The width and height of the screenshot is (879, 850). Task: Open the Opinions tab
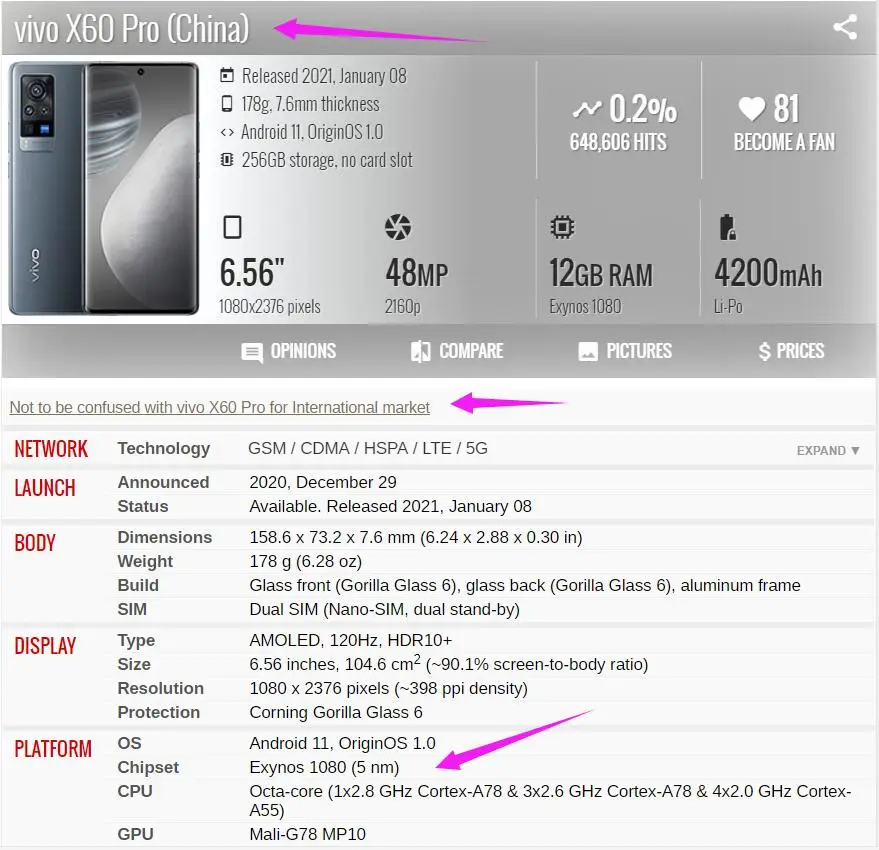(x=289, y=352)
